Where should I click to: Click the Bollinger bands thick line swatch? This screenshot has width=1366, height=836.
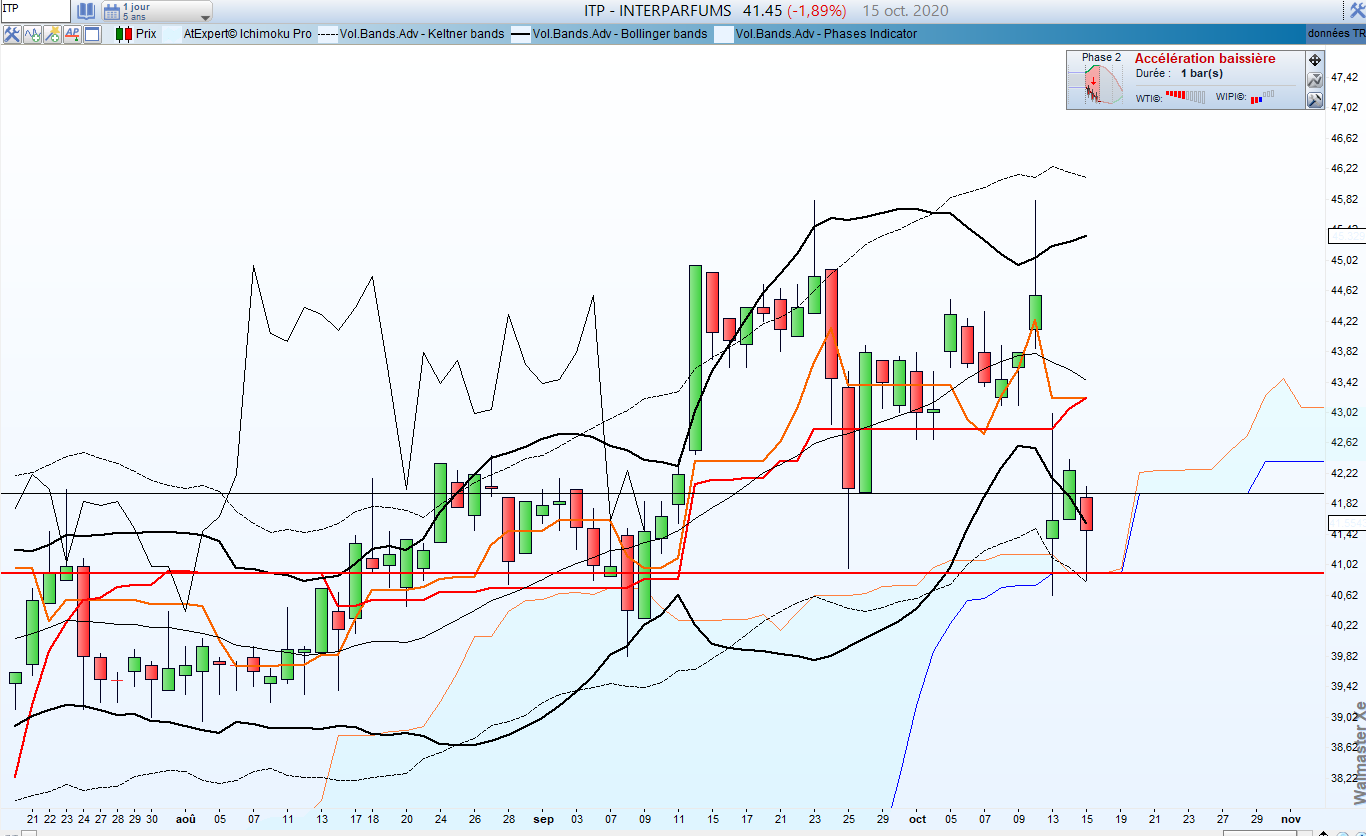click(521, 34)
